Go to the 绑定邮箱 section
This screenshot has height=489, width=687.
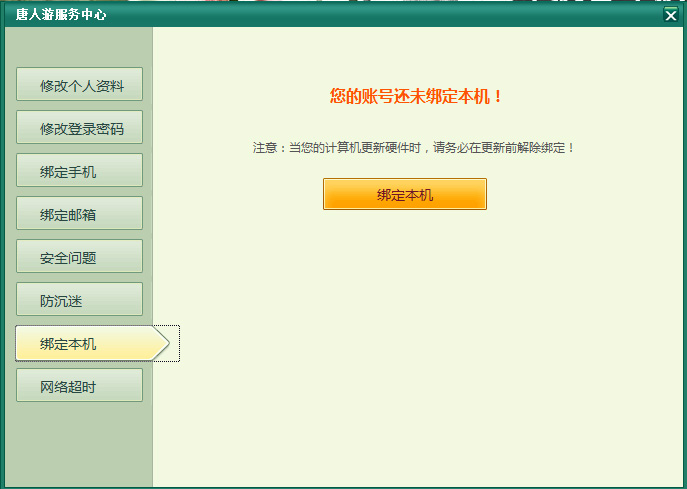click(80, 214)
